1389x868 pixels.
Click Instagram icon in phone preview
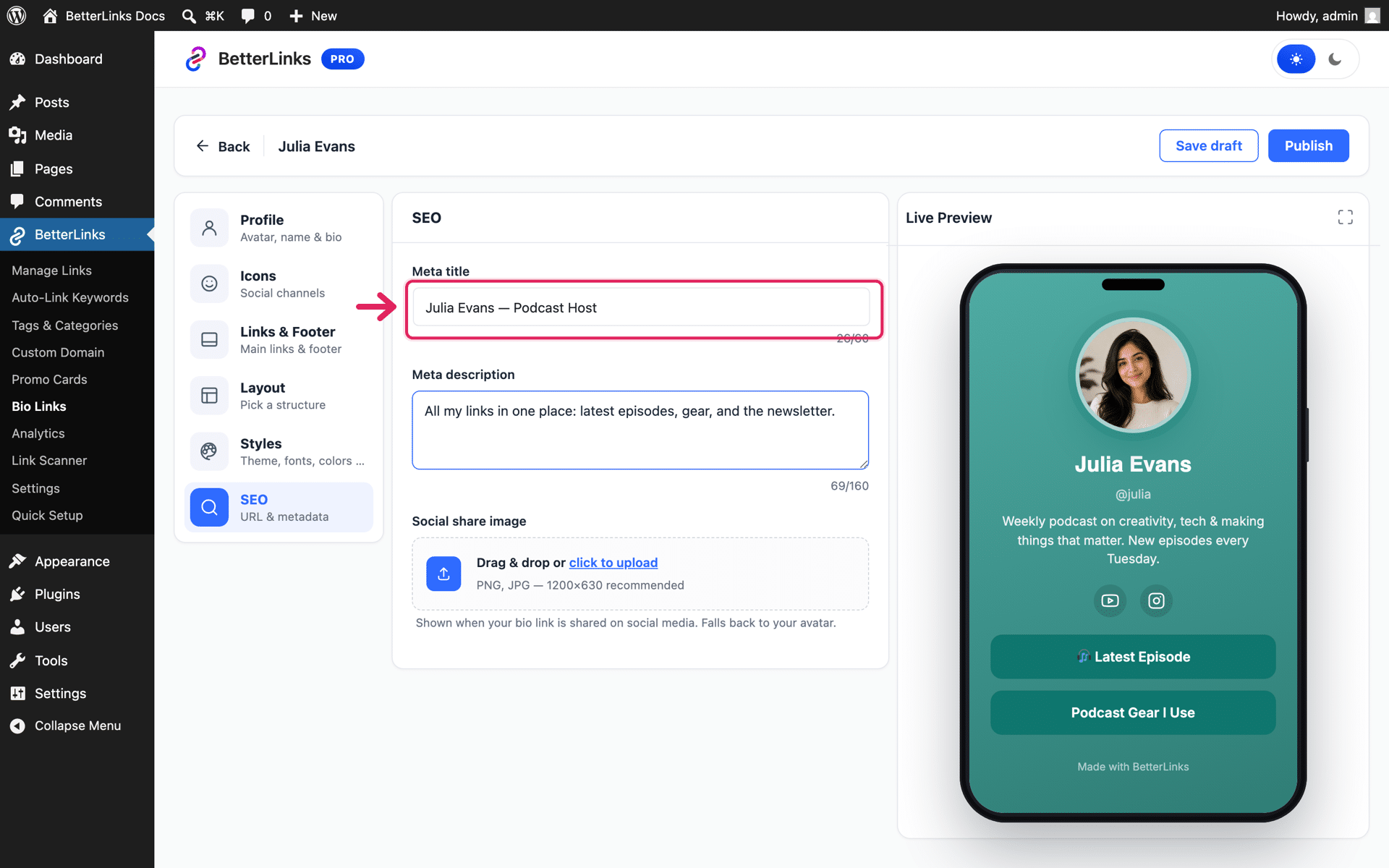point(1156,600)
